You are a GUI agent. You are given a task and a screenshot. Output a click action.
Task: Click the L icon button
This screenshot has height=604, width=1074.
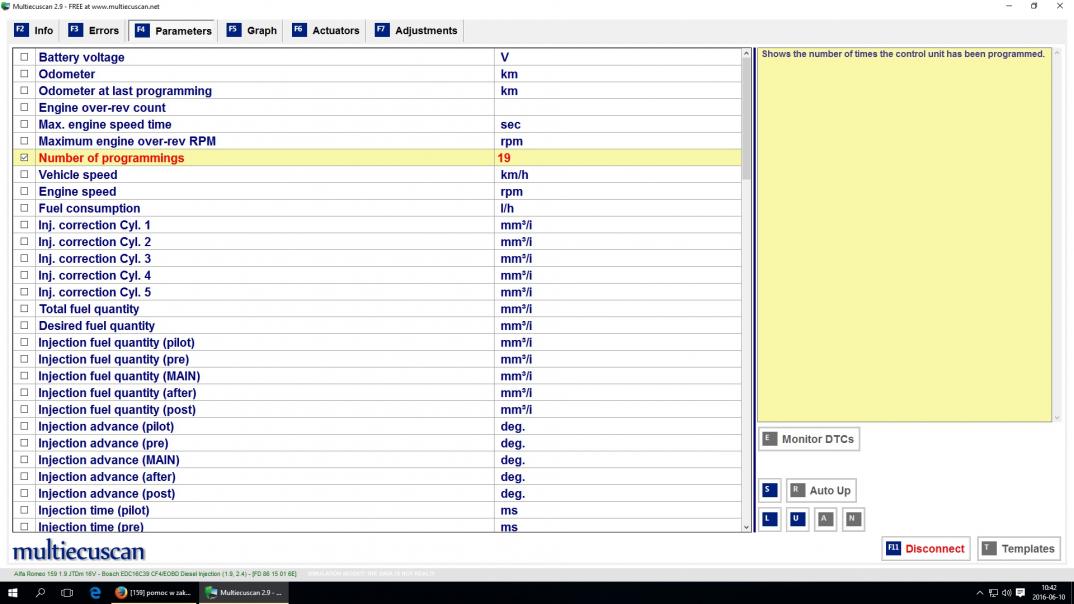coord(769,519)
